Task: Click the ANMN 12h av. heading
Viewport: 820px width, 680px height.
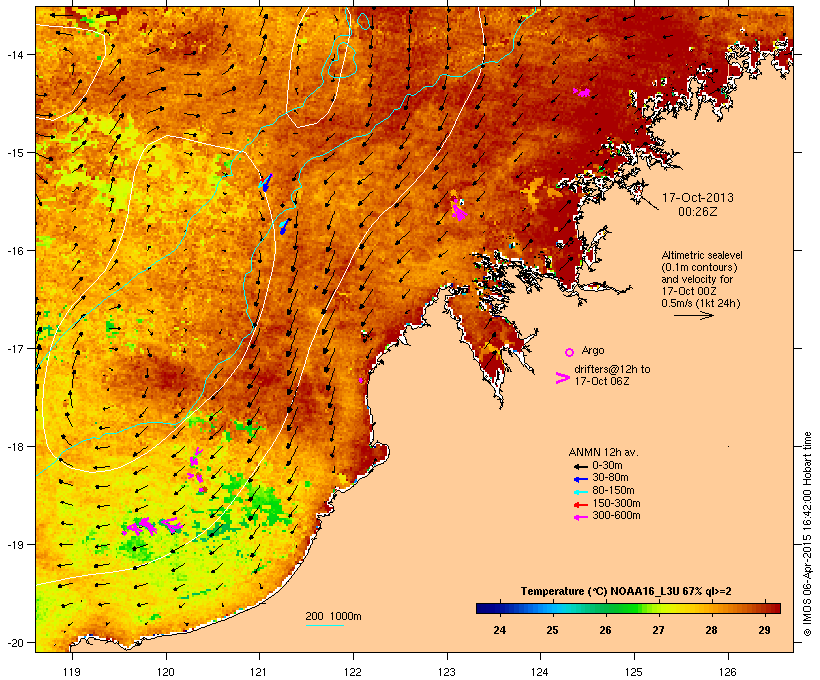Action: [x=603, y=452]
